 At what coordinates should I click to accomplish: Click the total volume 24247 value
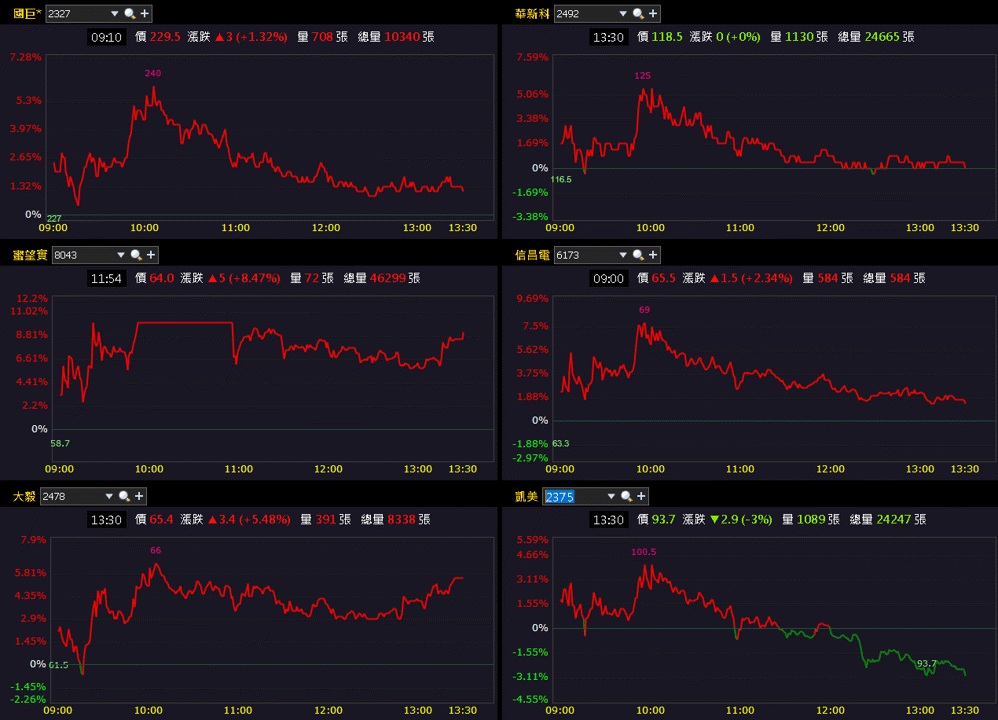click(894, 519)
